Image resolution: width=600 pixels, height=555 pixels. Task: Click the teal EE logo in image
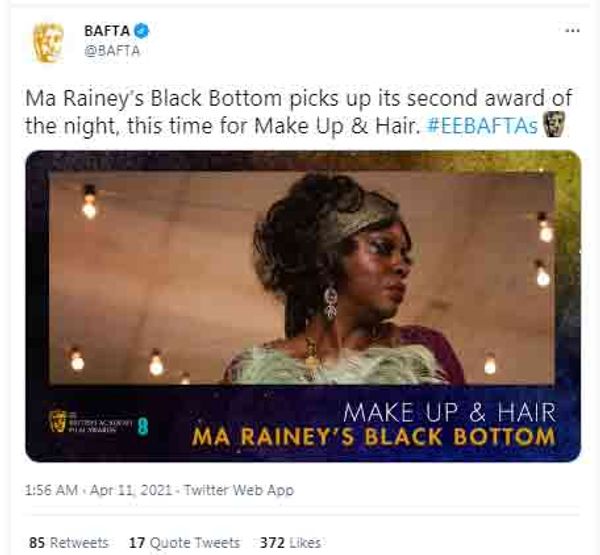point(143,428)
